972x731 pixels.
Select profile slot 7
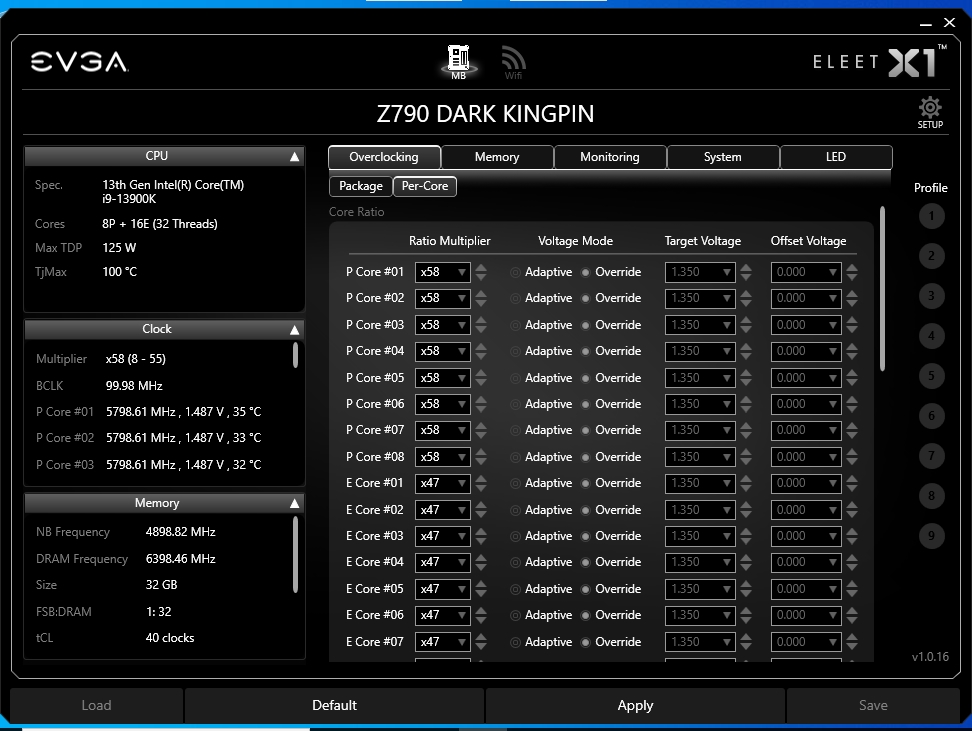pyautogui.click(x=931, y=456)
